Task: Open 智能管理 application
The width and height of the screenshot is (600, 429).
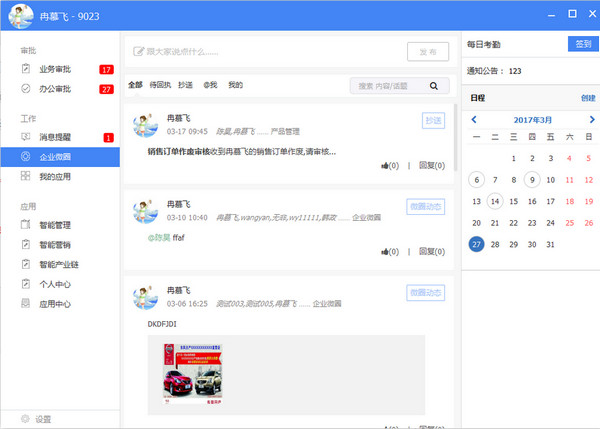Action: click(56, 225)
